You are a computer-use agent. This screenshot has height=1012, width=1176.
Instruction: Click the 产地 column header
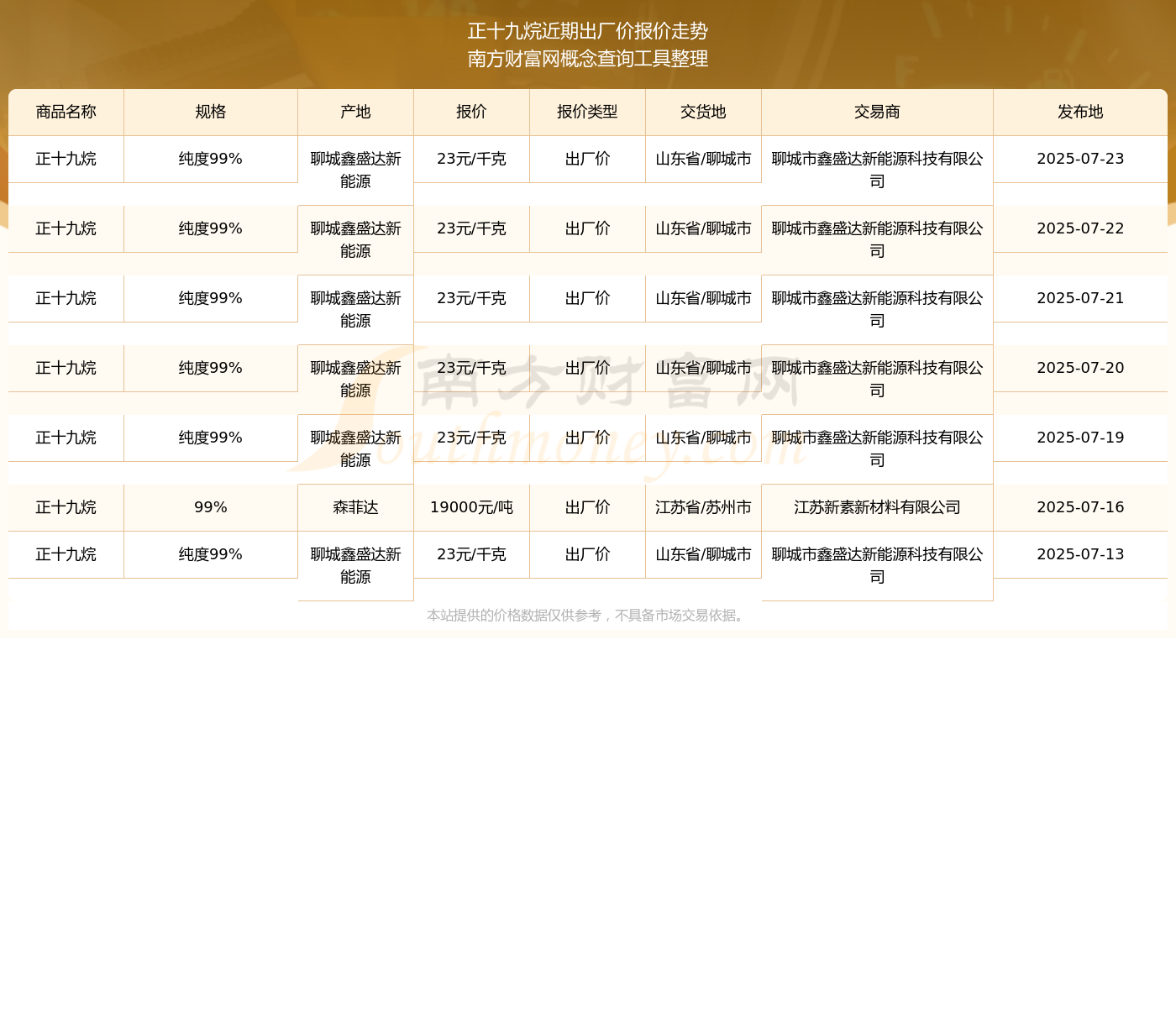click(356, 113)
